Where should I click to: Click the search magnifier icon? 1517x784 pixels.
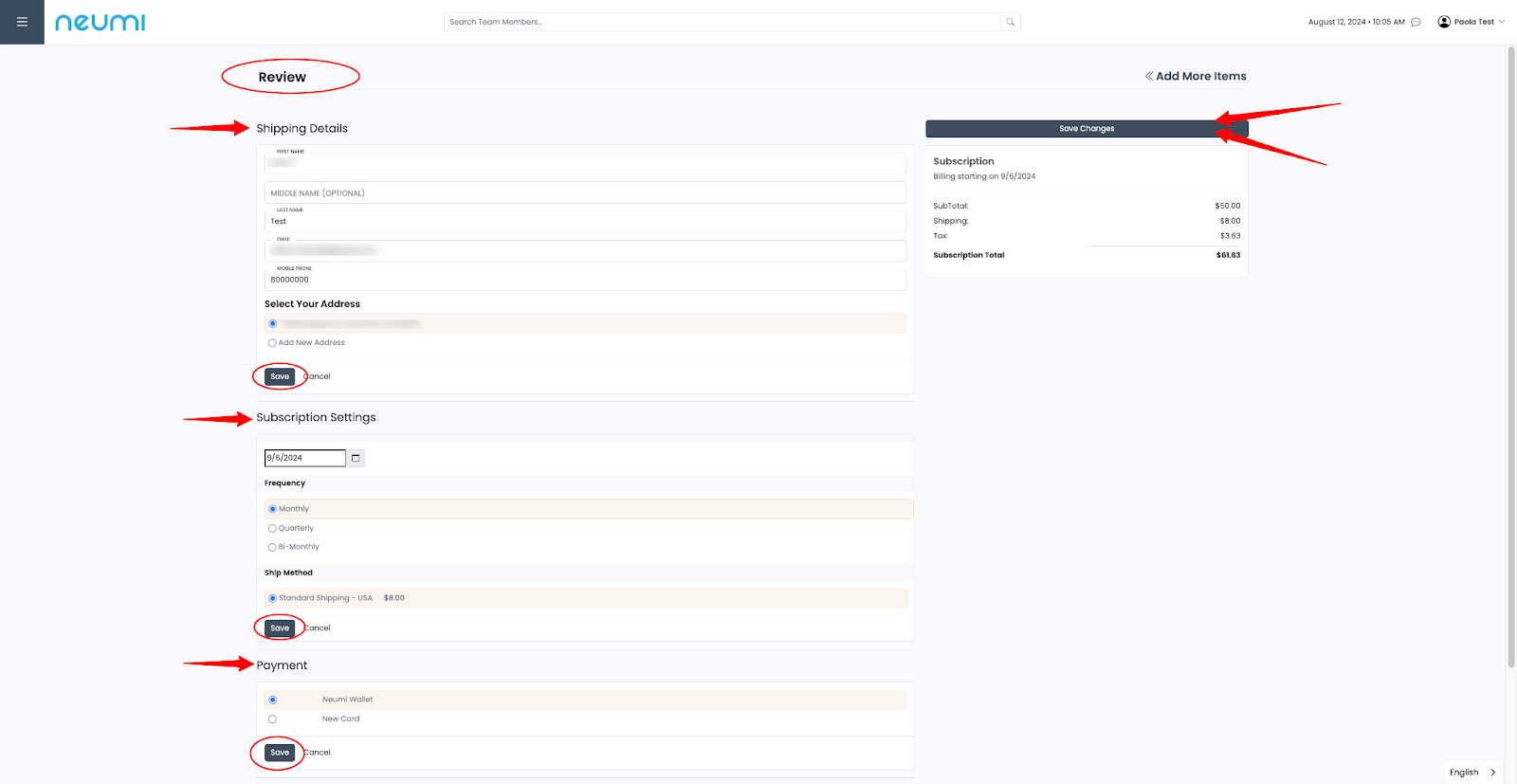[x=1010, y=22]
